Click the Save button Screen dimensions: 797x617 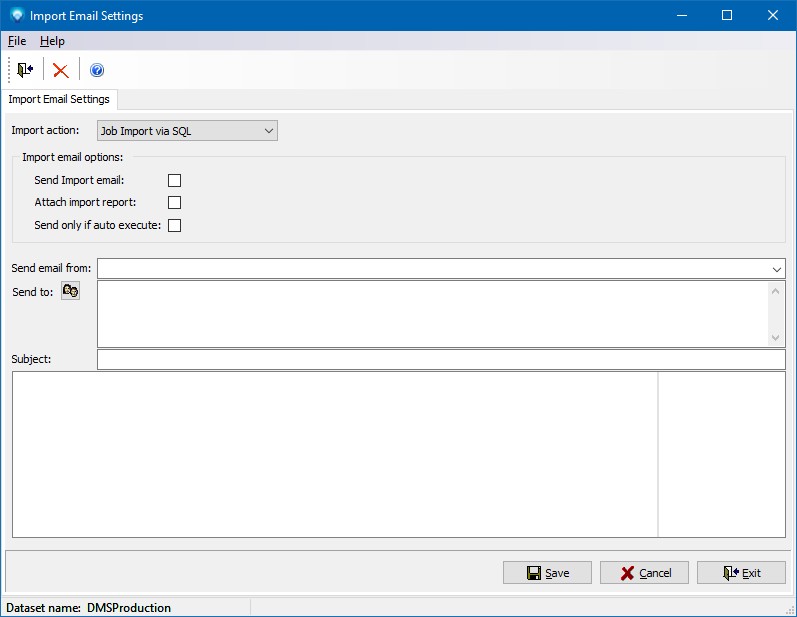pos(547,573)
